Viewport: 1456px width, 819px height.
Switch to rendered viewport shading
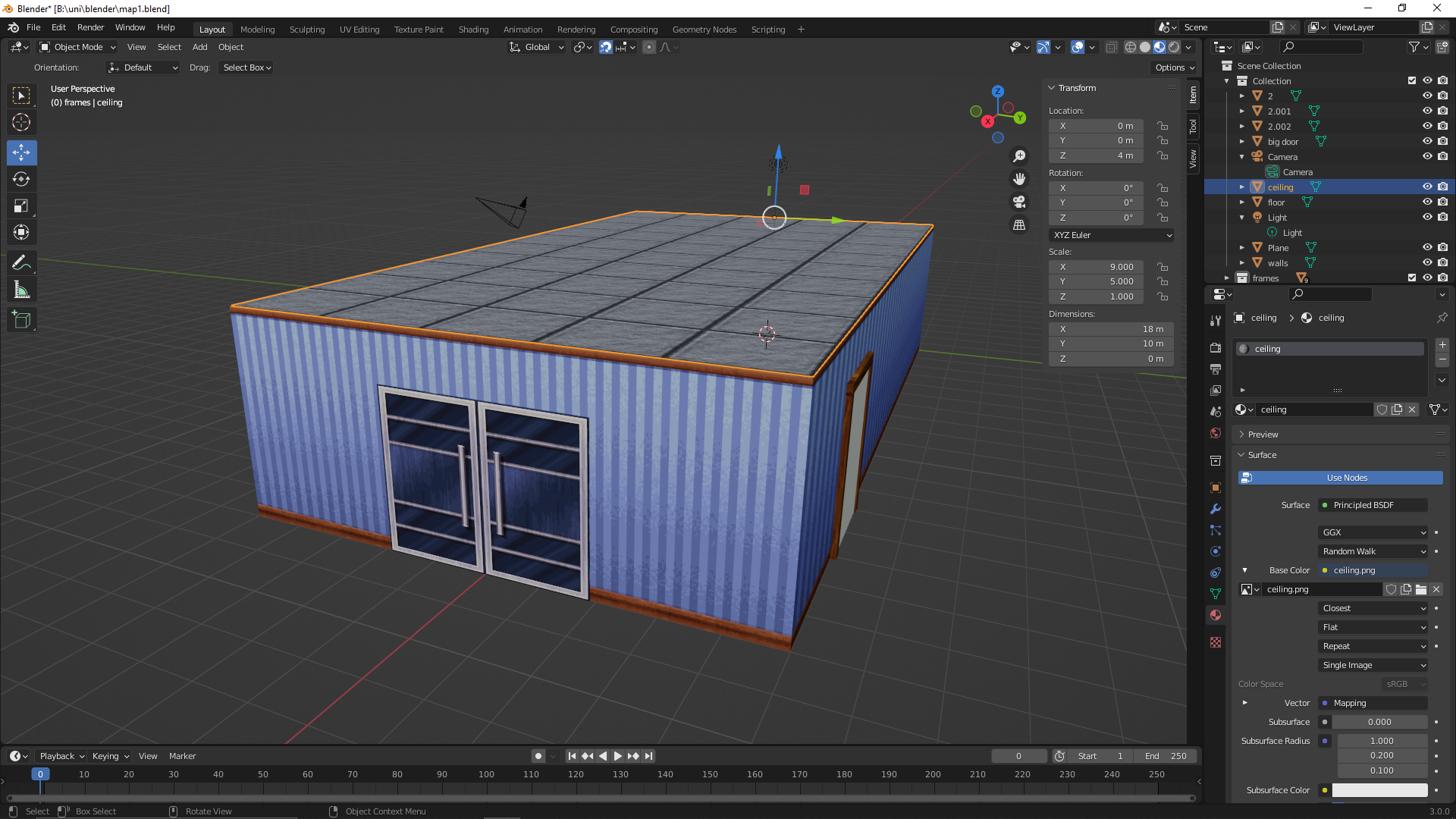point(1174,47)
